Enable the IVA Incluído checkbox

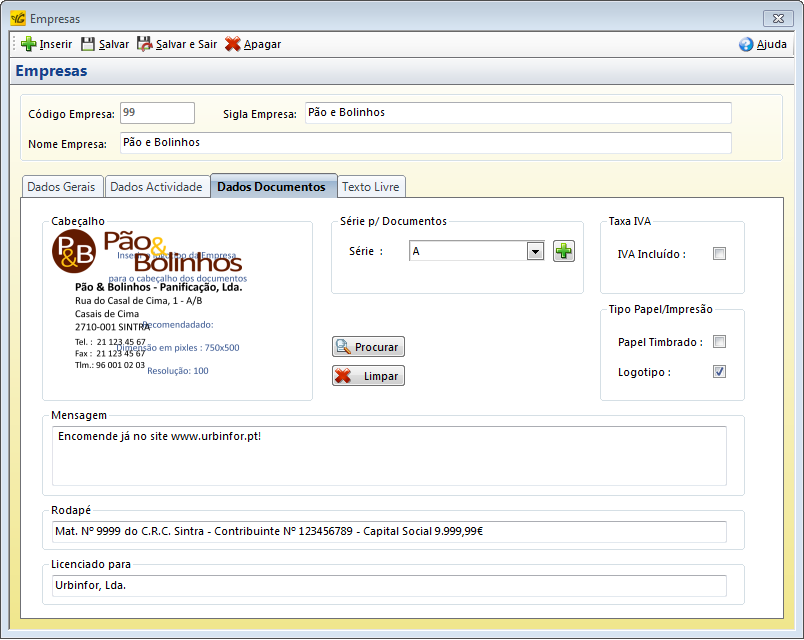(x=719, y=254)
